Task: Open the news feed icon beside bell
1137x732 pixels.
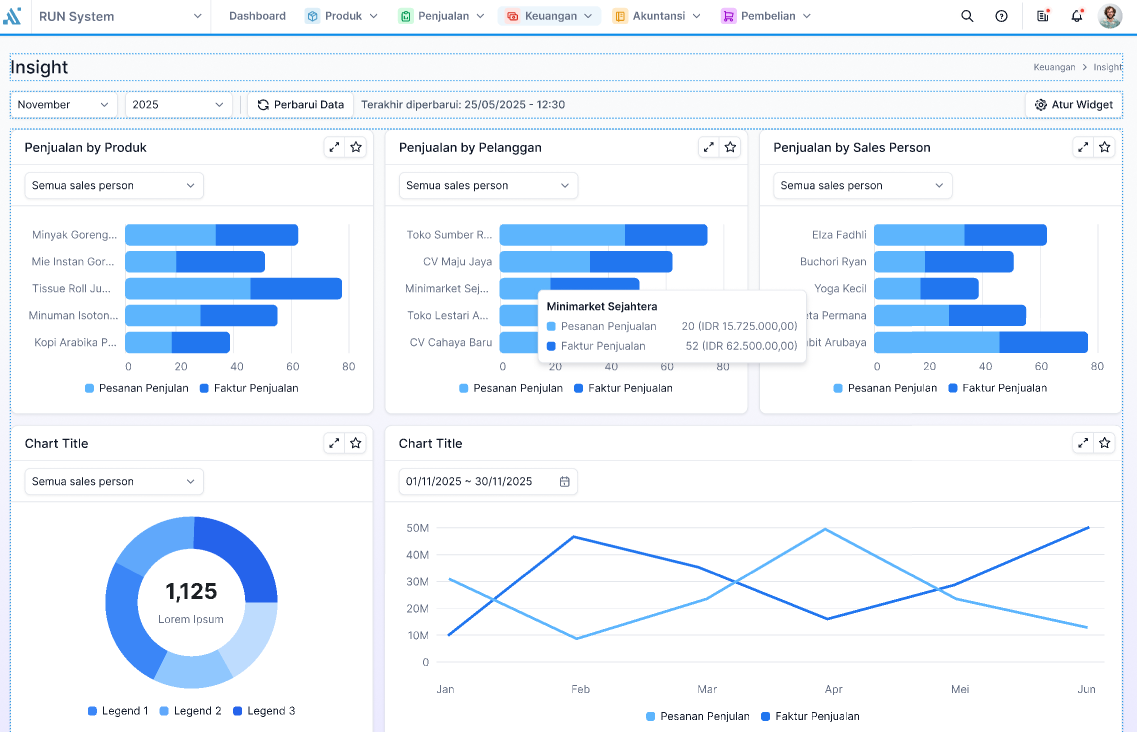Action: pyautogui.click(x=1043, y=16)
